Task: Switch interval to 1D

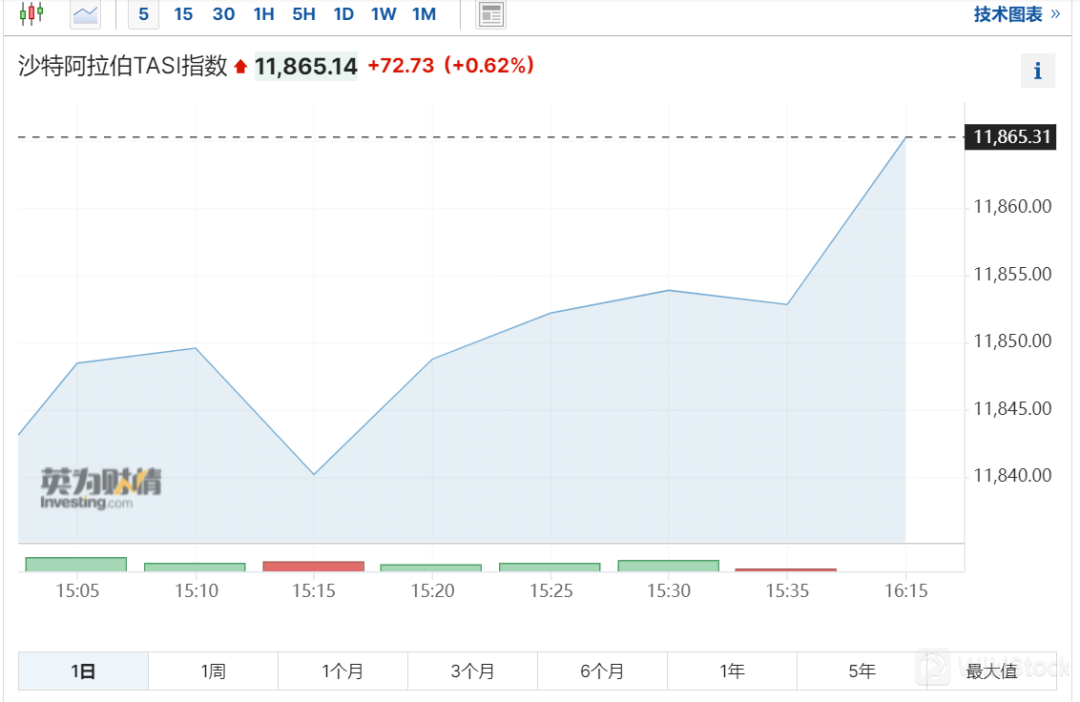Action: click(343, 14)
